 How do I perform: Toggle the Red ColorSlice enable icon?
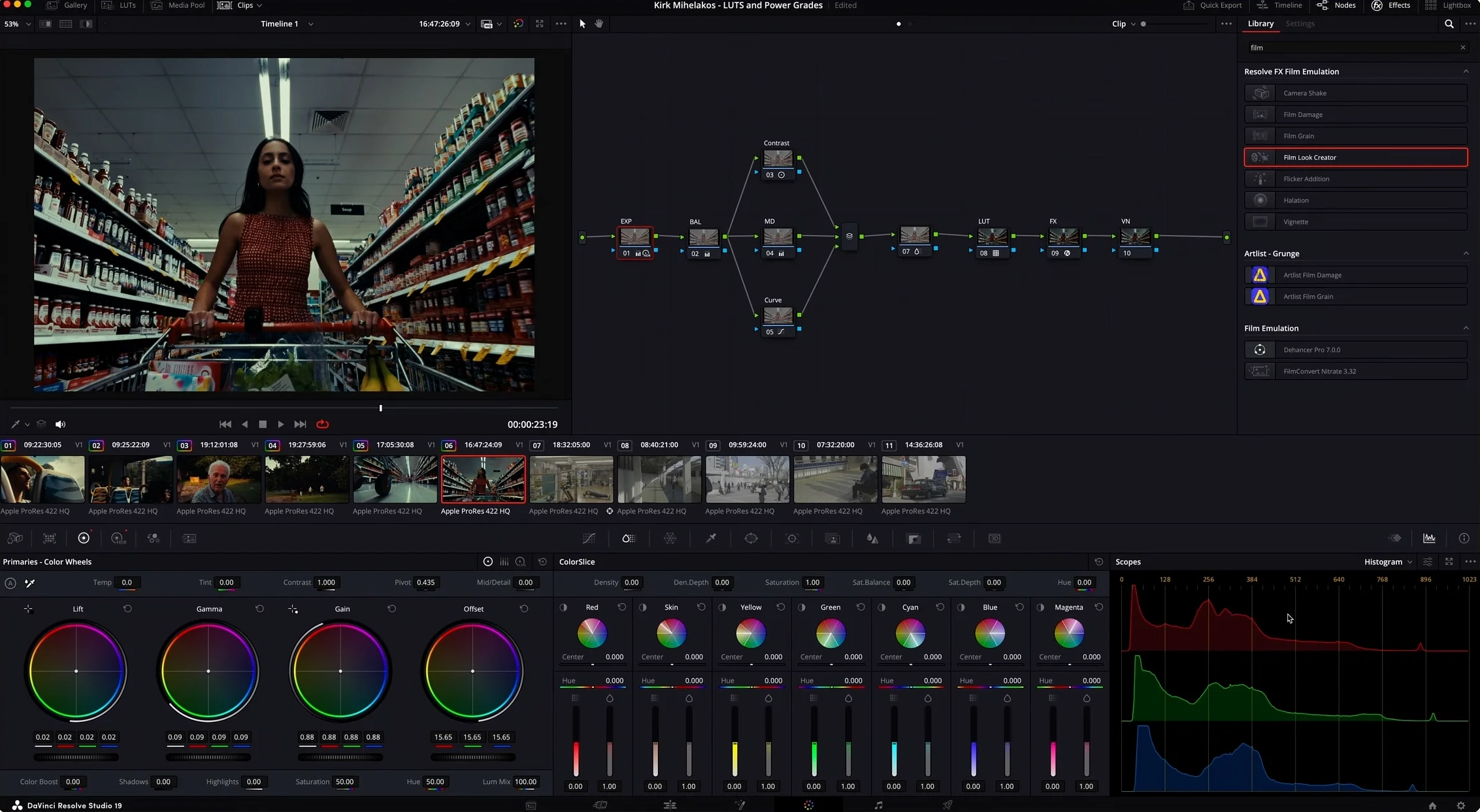(563, 607)
